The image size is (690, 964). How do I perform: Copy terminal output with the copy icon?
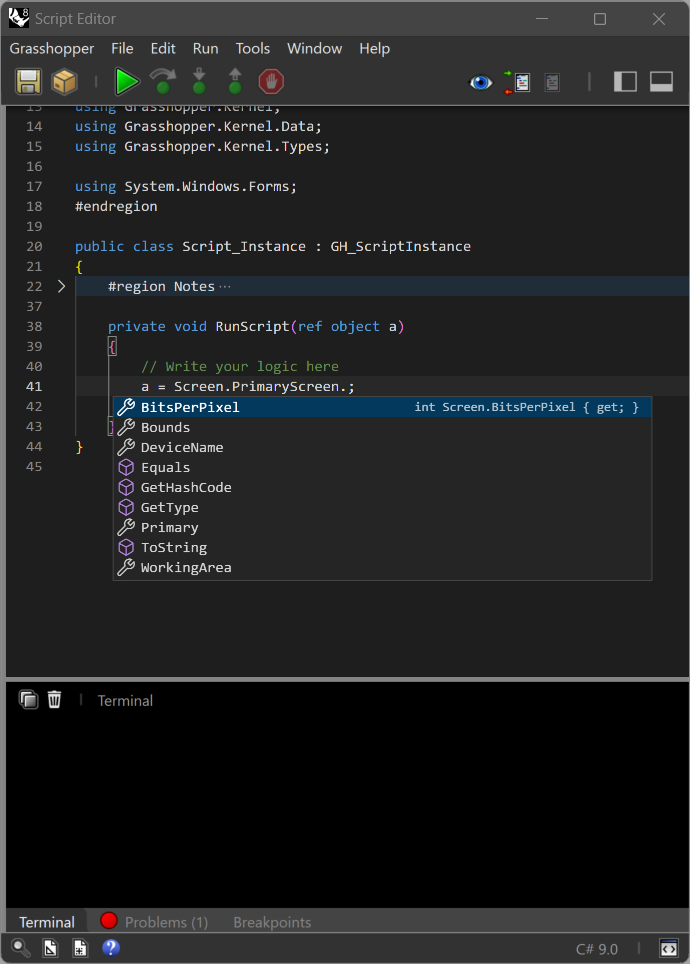pyautogui.click(x=28, y=699)
